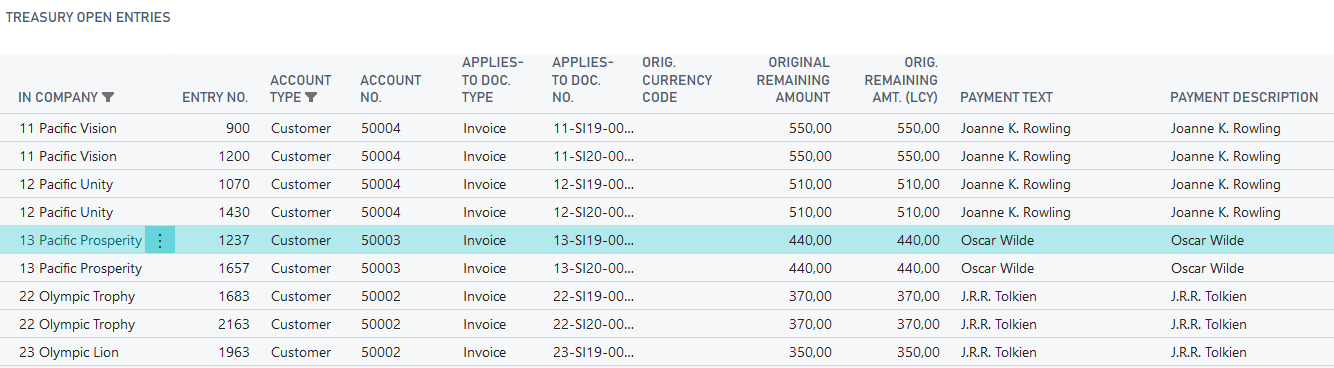Screen dimensions: 1334x368
Task: Open the highlighted 13 Pacific Prosperity link
Action: 80,240
